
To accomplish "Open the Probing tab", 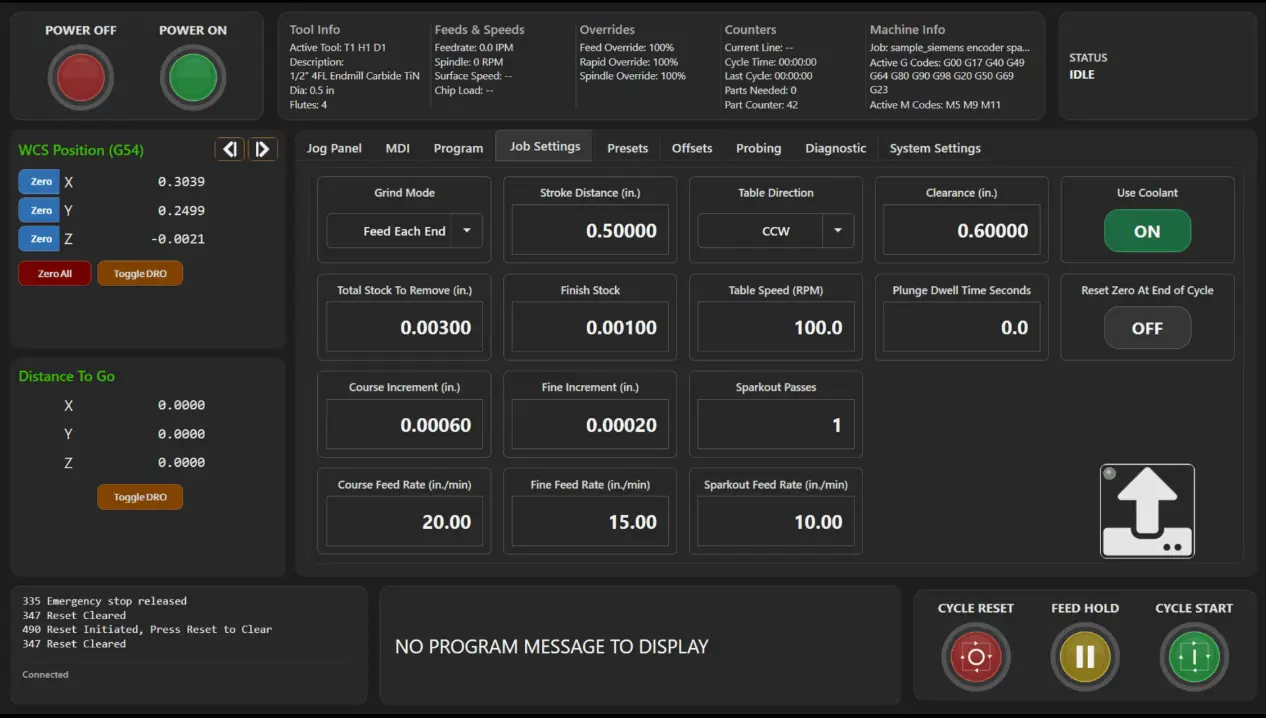I will (x=759, y=148).
